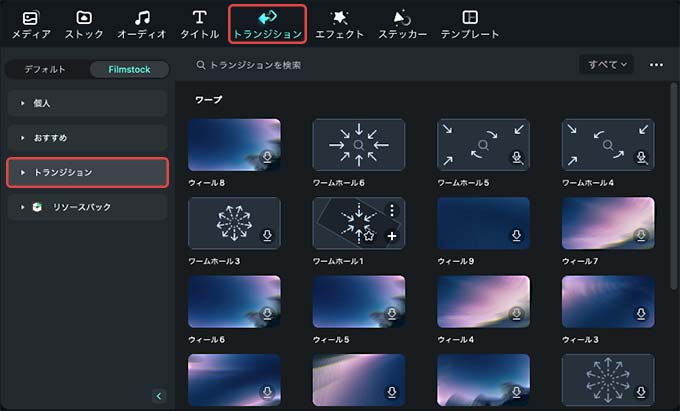Expand the 個人 category
680x411 pixels.
point(87,103)
